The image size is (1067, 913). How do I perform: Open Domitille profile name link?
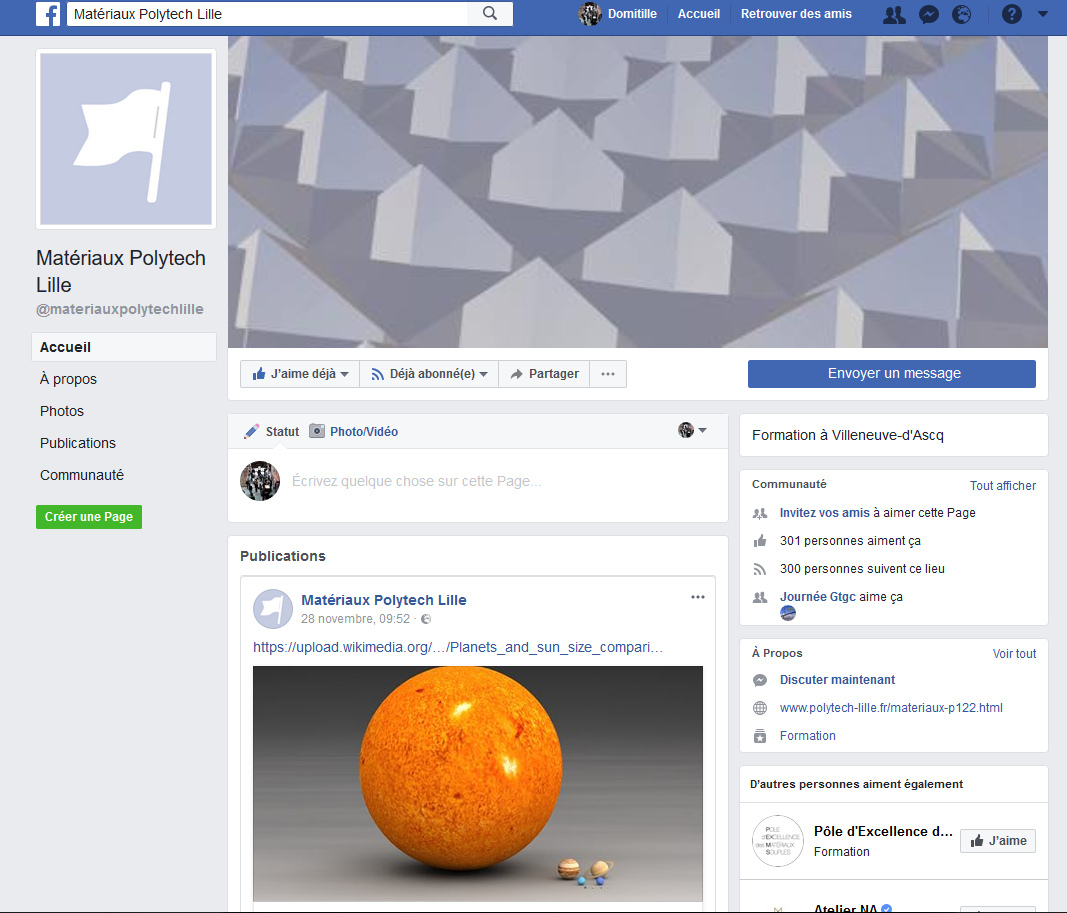[x=632, y=14]
